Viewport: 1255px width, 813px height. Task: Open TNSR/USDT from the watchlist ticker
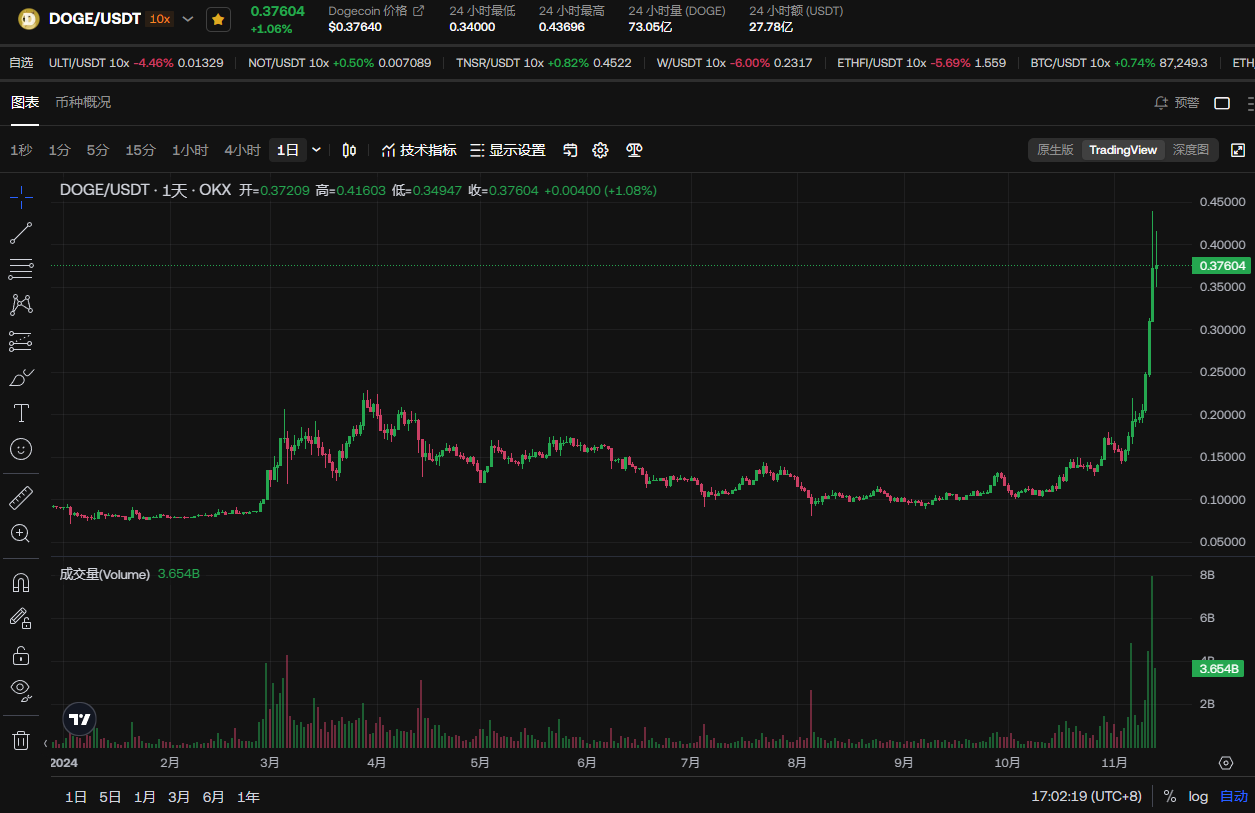(543, 62)
